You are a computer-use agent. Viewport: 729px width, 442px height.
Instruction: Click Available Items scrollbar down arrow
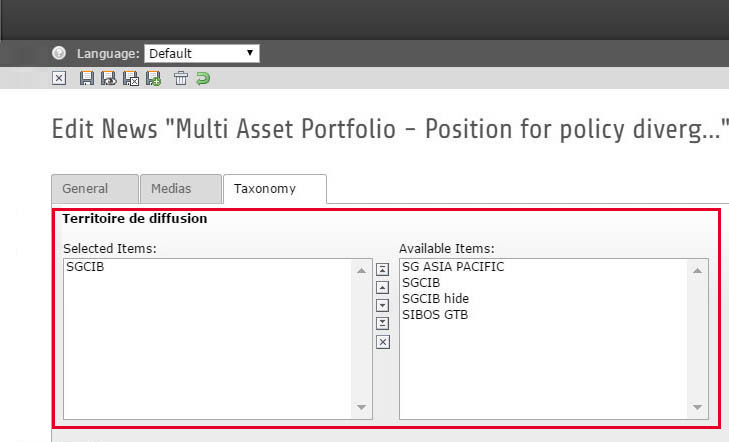click(697, 408)
